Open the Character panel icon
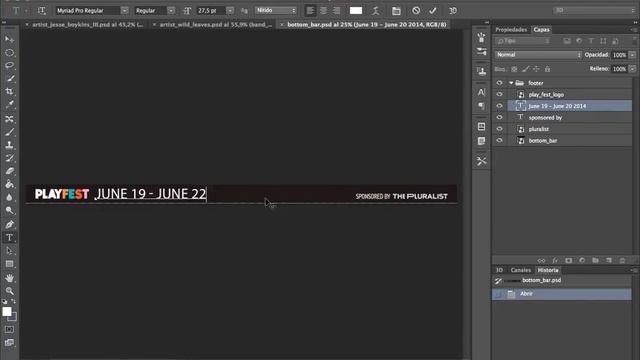The height and width of the screenshot is (360, 640). tap(482, 92)
